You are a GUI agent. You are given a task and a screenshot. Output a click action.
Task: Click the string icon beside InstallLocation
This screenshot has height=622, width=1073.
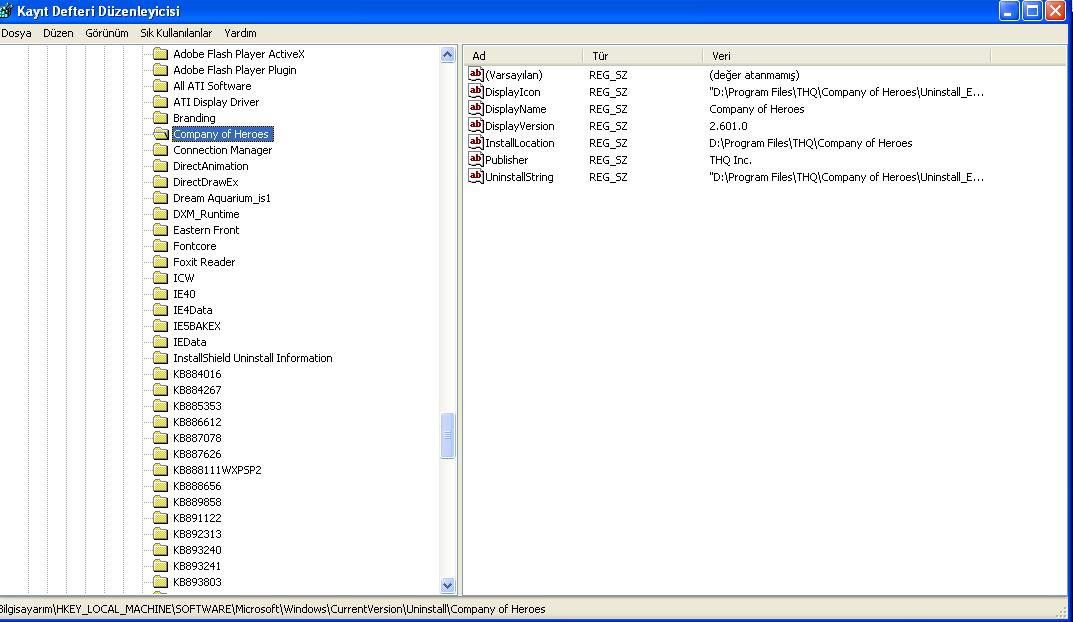coord(476,142)
